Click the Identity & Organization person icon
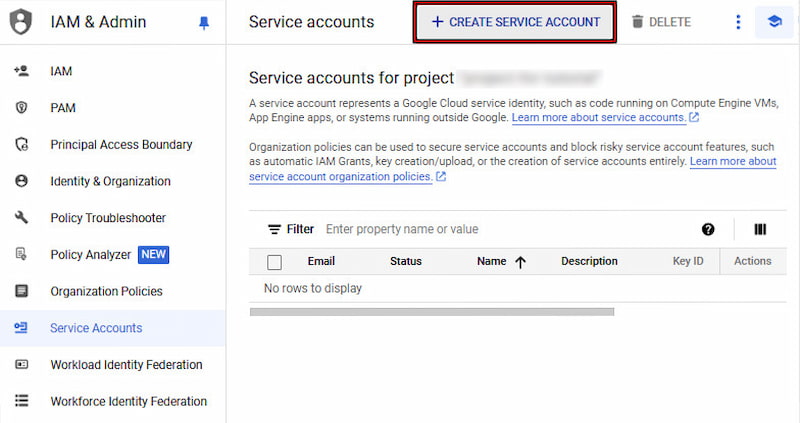Image resolution: width=800 pixels, height=423 pixels. click(x=21, y=181)
